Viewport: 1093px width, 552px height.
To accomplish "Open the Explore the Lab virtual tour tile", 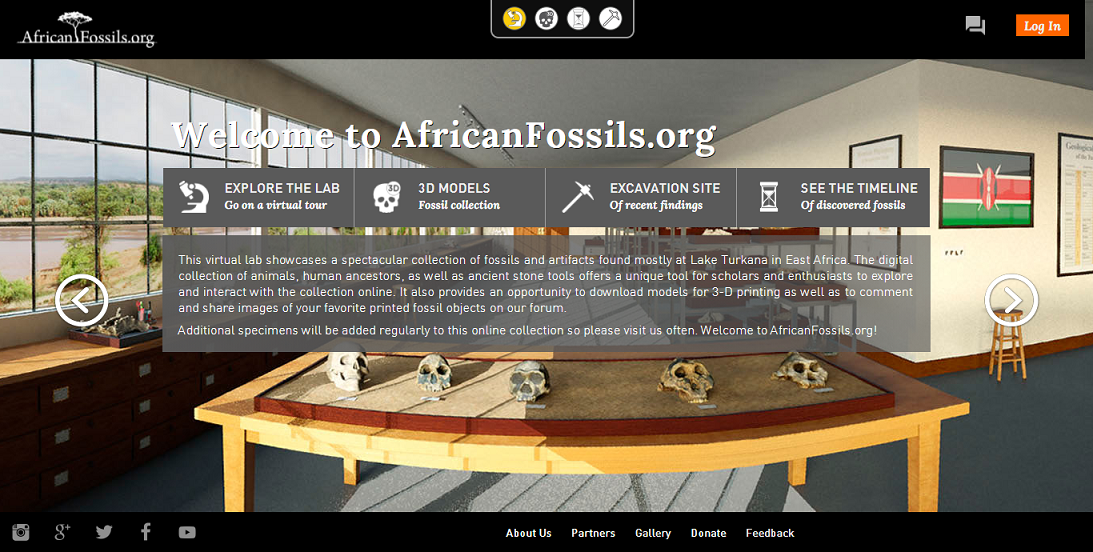I will tap(259, 197).
